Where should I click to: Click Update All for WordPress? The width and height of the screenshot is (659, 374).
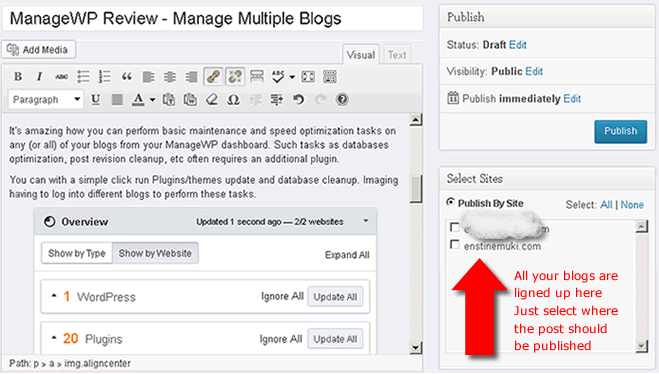[335, 297]
